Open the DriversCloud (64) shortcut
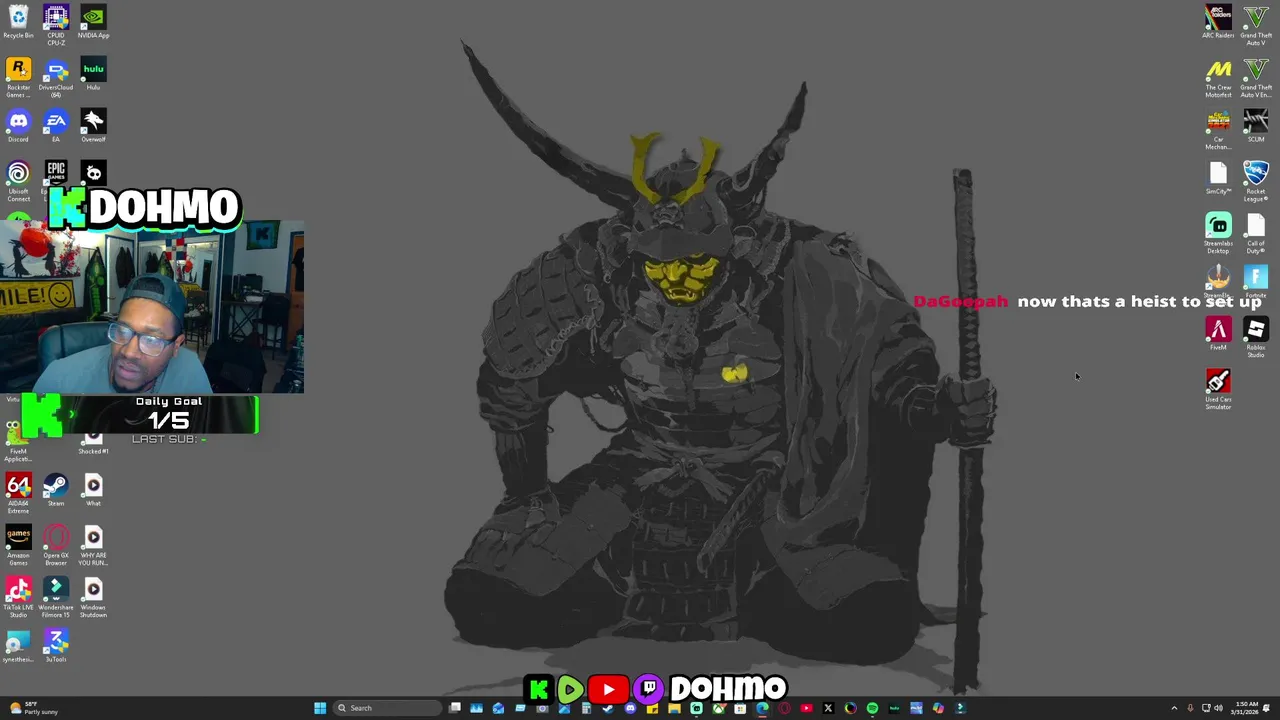Screen dimensions: 1280x720 pyautogui.click(x=56, y=77)
